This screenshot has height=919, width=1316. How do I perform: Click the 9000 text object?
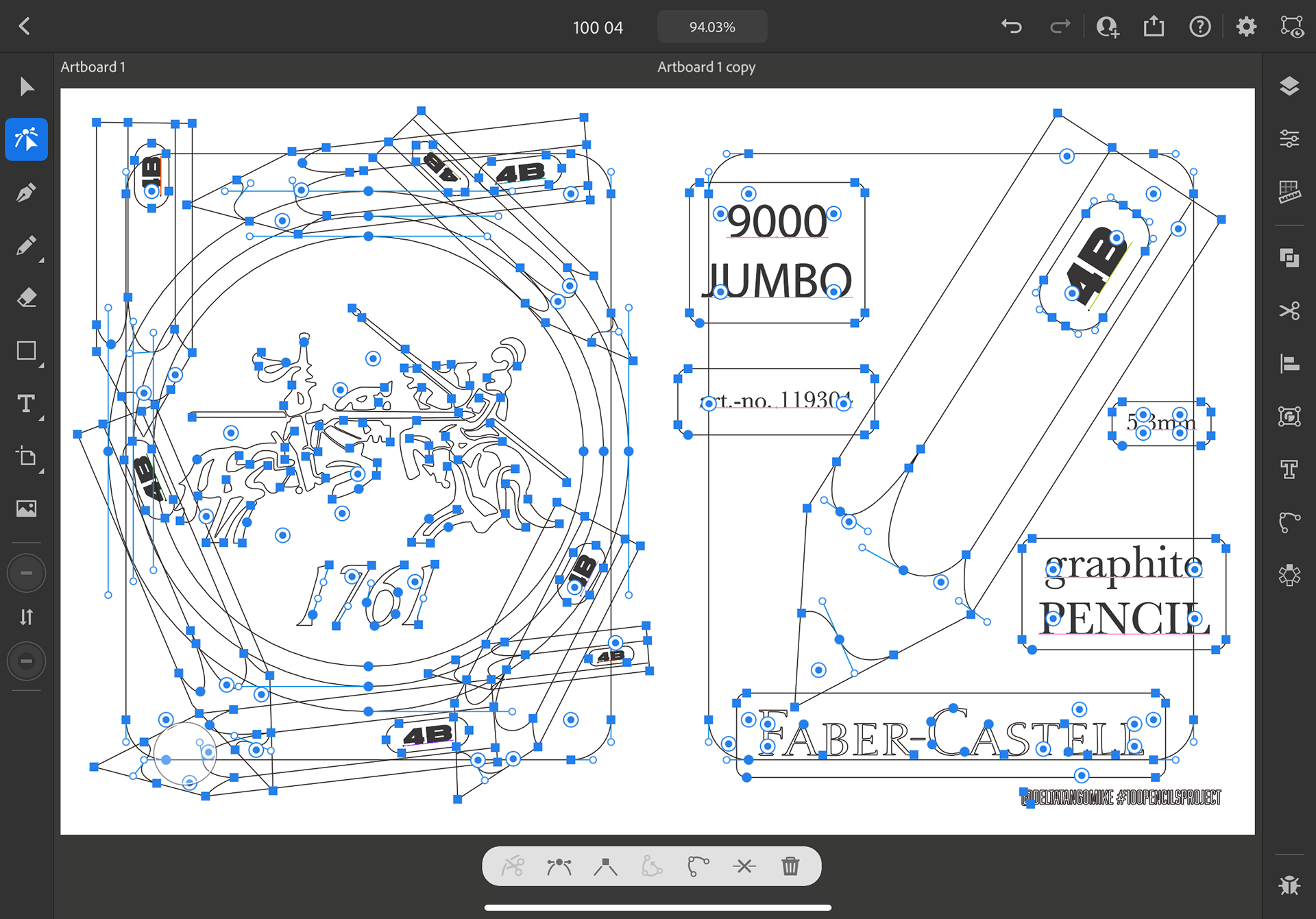pos(777,221)
